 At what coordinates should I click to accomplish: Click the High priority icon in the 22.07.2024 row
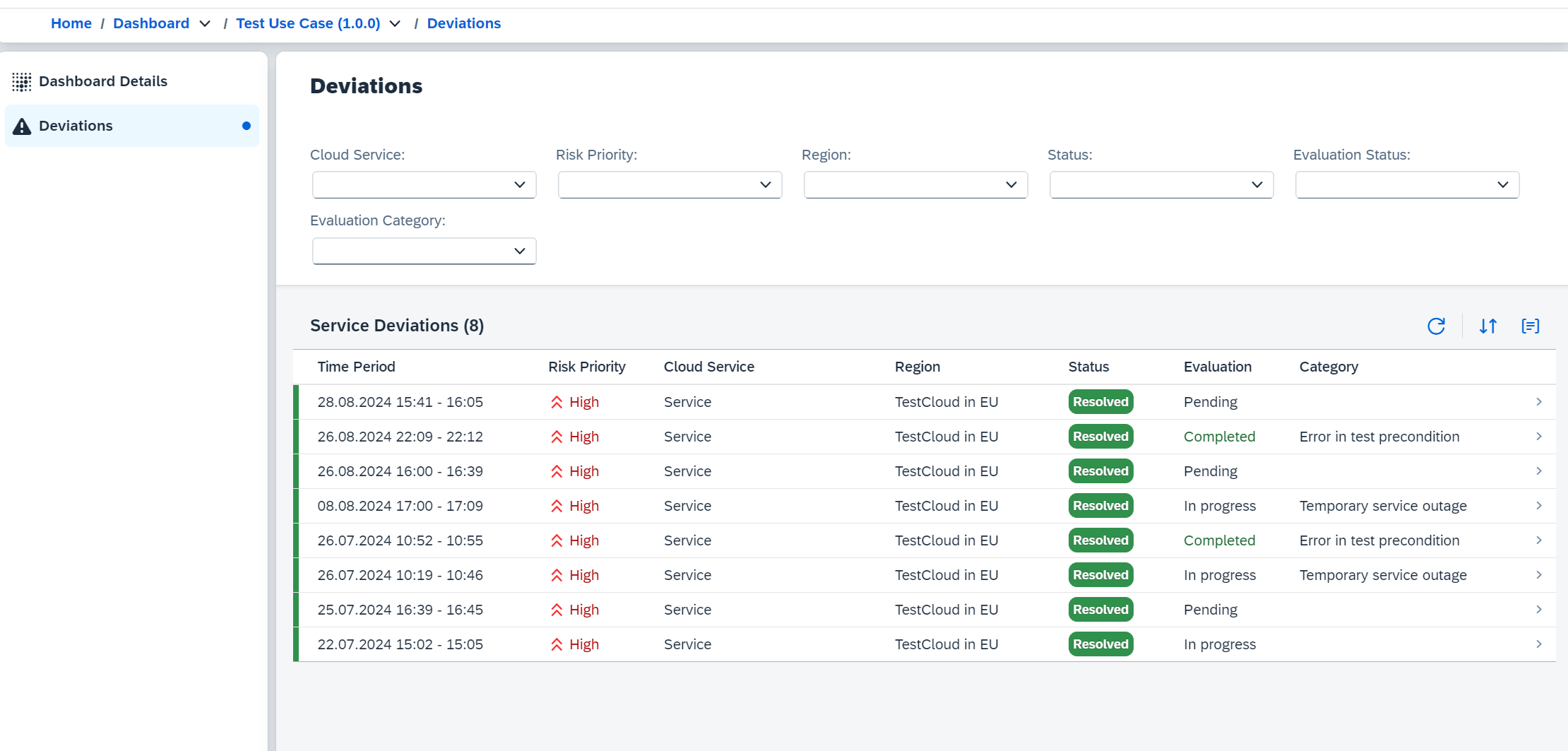click(x=557, y=644)
